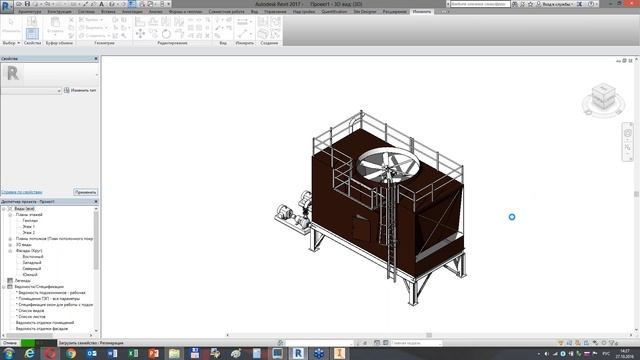Expand the 3D виды node

(x=10, y=244)
